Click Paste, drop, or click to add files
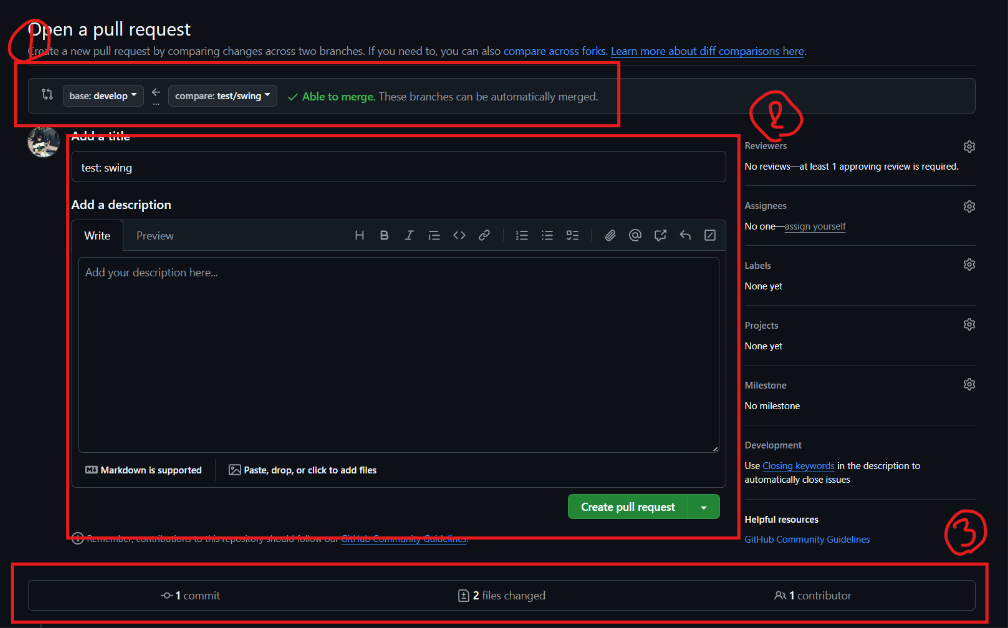 coord(303,471)
